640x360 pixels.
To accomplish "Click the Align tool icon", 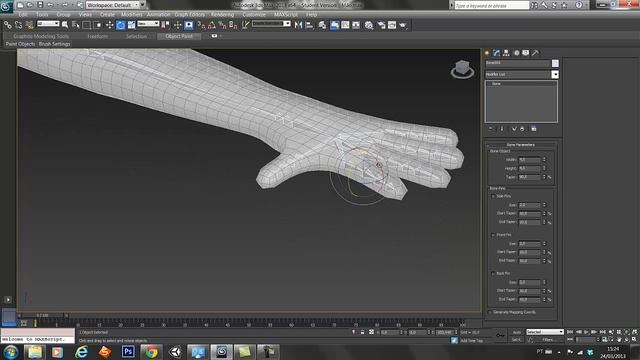I will tap(309, 25).
